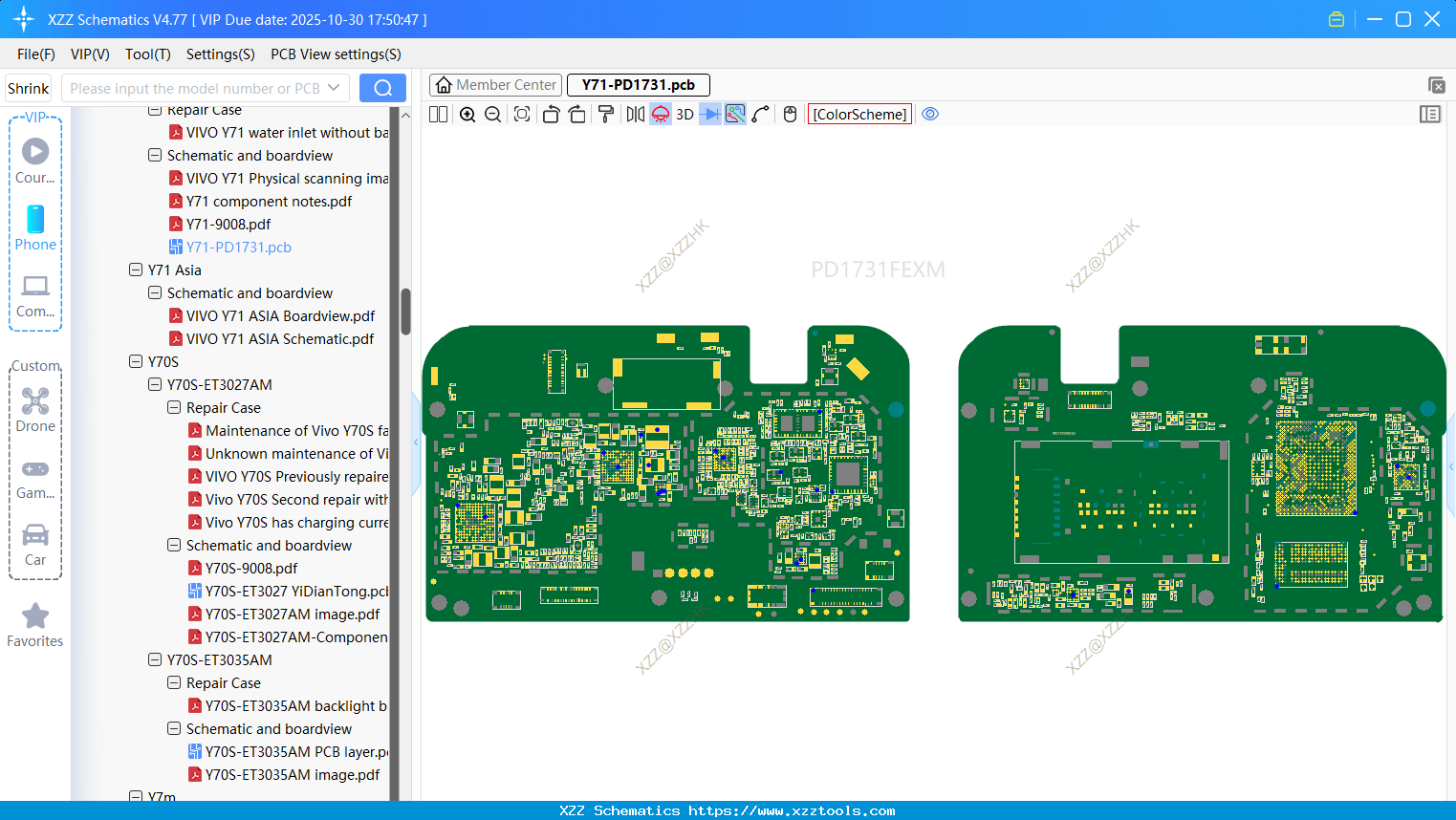The height and width of the screenshot is (820, 1456).
Task: Click the paint roller icon
Action: coord(606,115)
